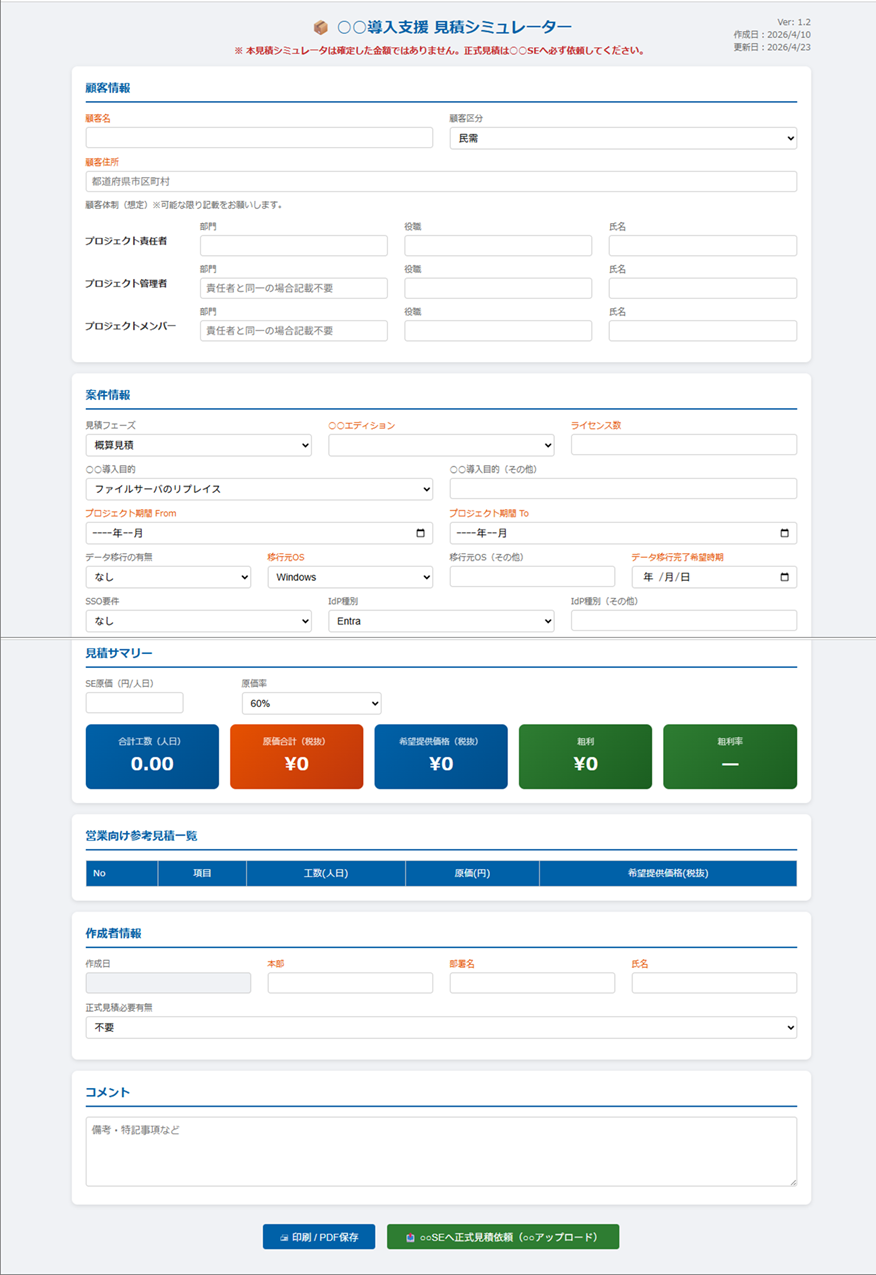Select the 原価率 60% dropdown
876x1275 pixels.
(x=311, y=703)
